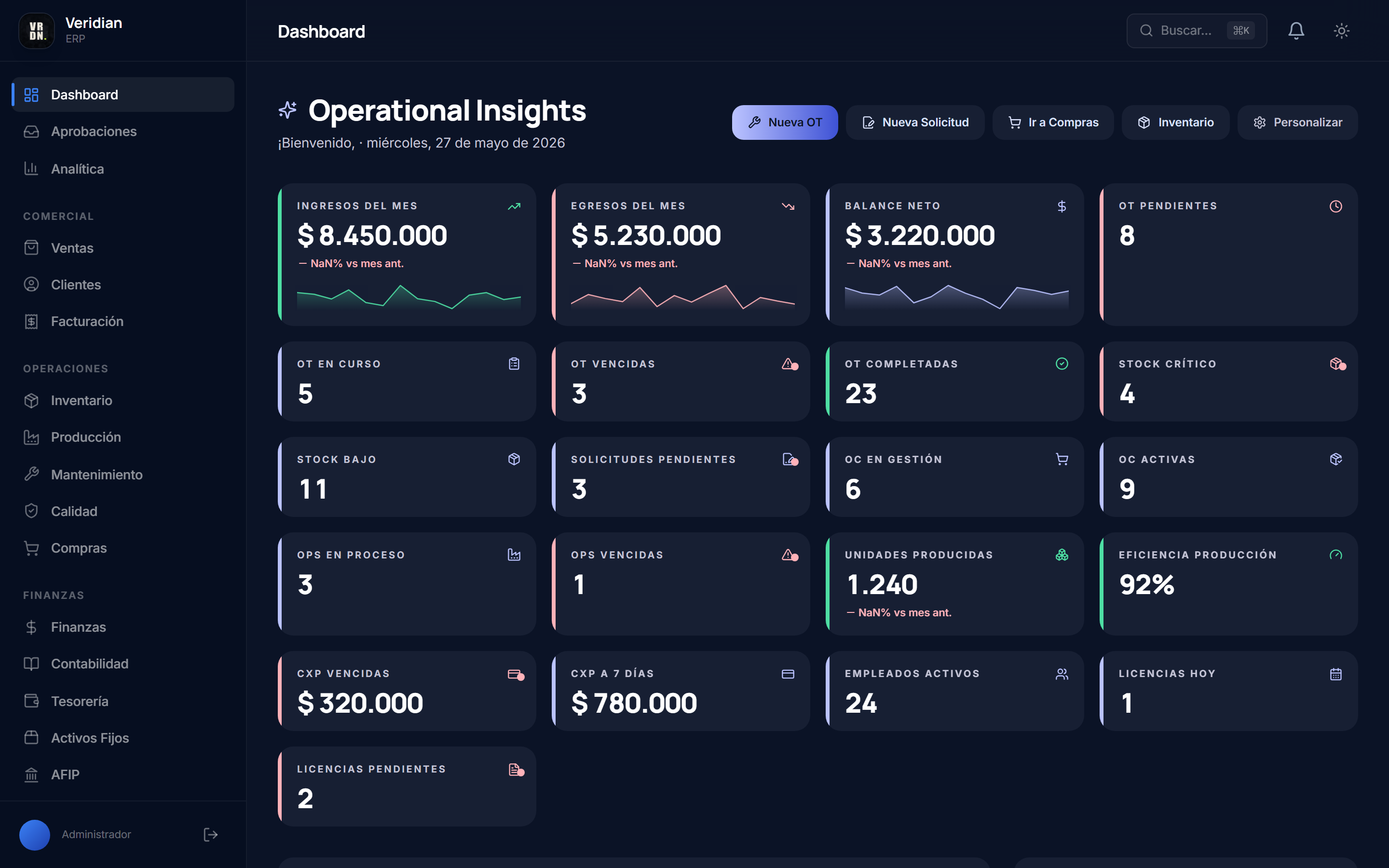1389x868 pixels.
Task: Click Ir a Compras button
Action: click(1053, 122)
